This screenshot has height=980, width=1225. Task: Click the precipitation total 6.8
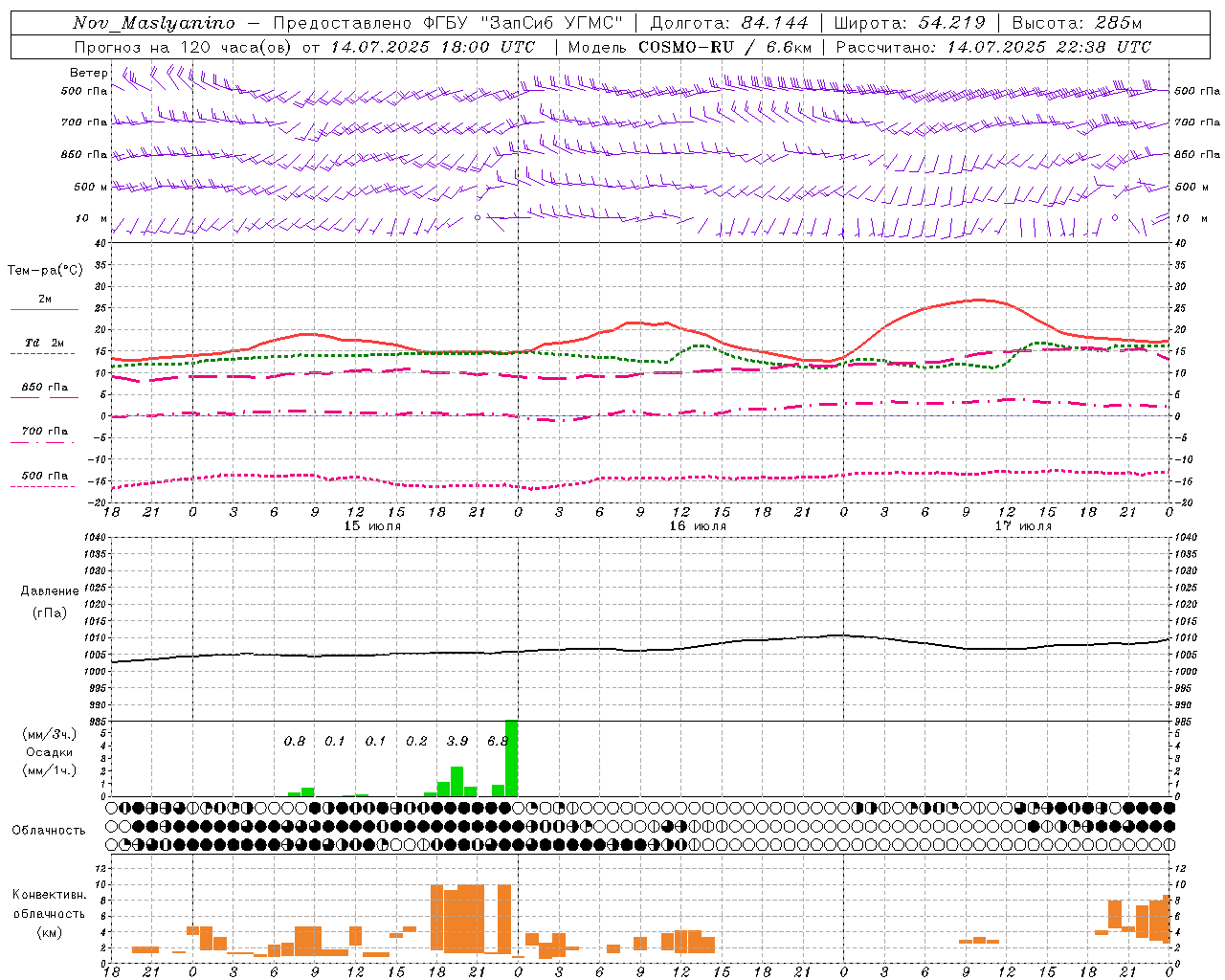pos(498,742)
